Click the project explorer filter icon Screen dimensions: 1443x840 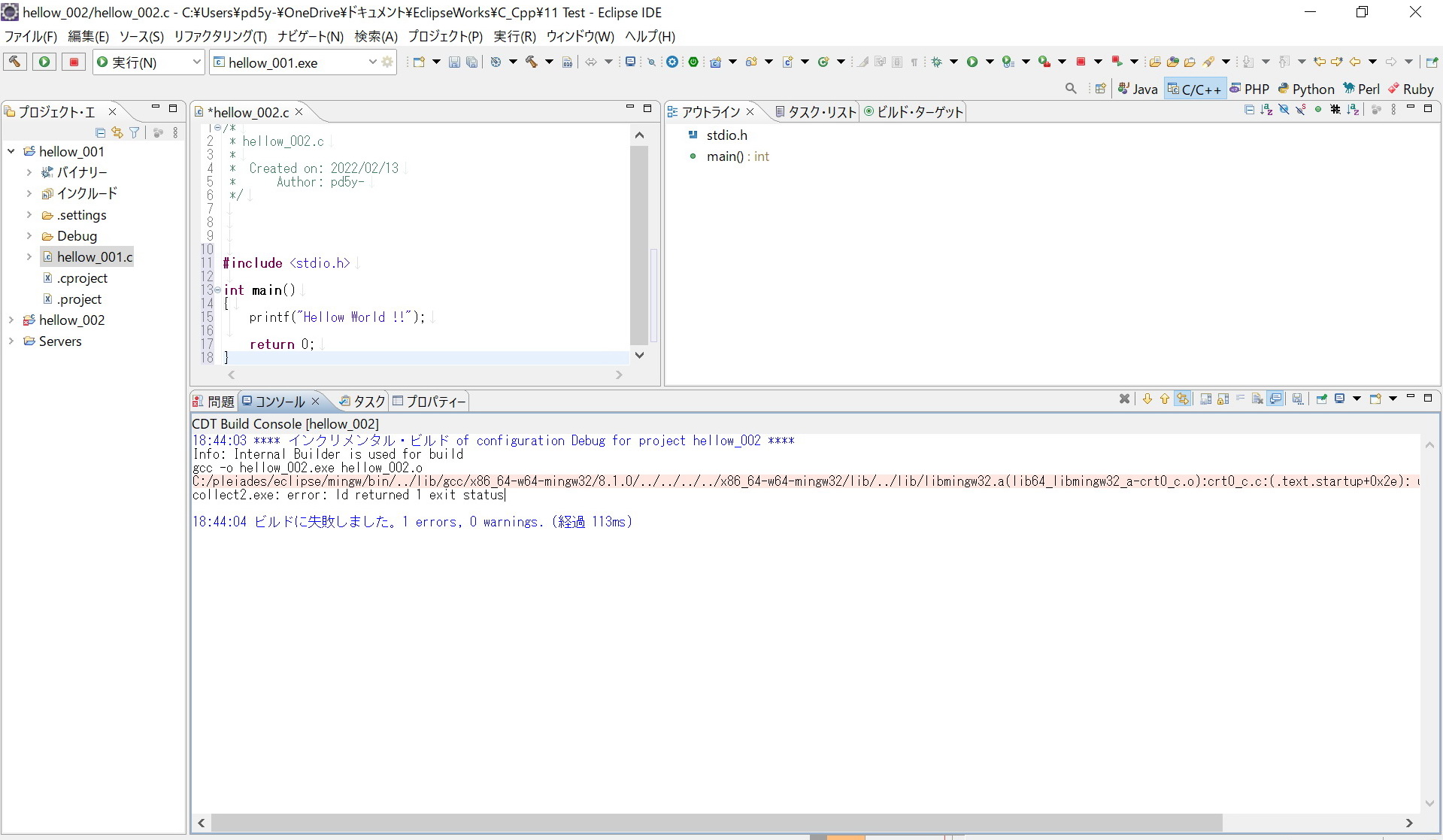tap(135, 132)
